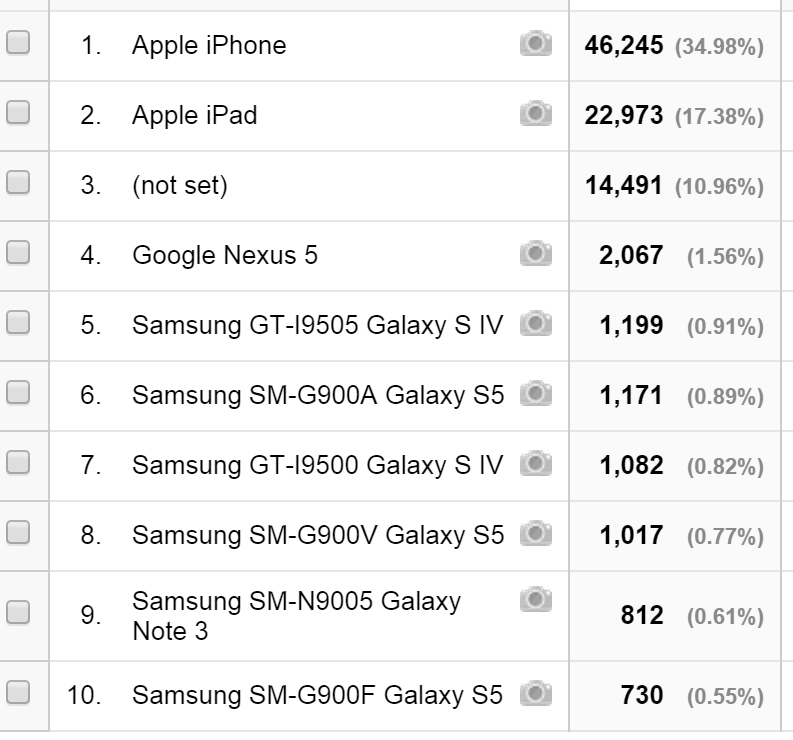Screen dimensions: 793x740
Task: Tick the checkbox for Apple iPad
Action: 18,112
